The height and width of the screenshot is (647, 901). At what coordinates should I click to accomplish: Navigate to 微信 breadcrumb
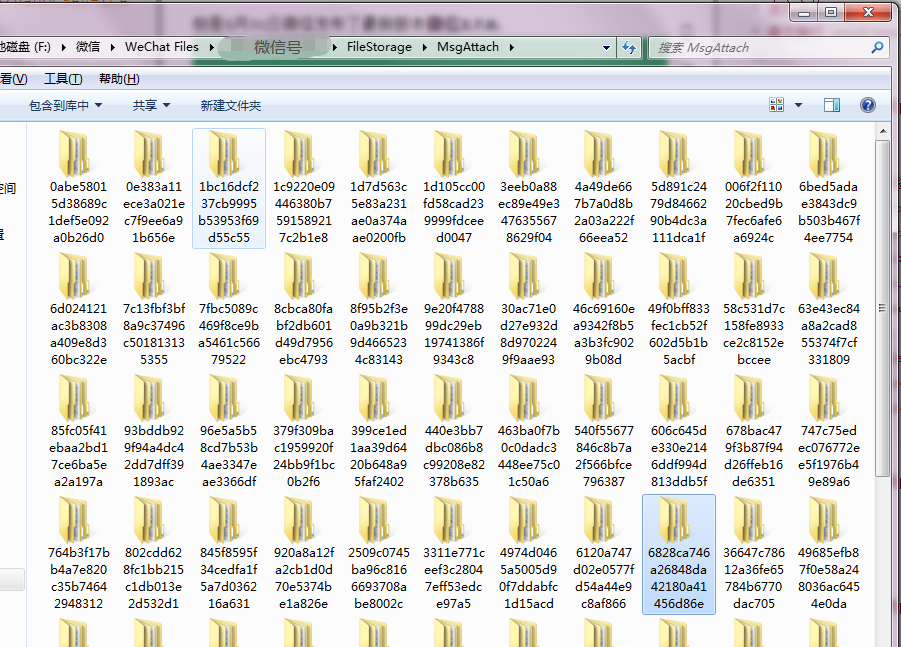pos(88,47)
